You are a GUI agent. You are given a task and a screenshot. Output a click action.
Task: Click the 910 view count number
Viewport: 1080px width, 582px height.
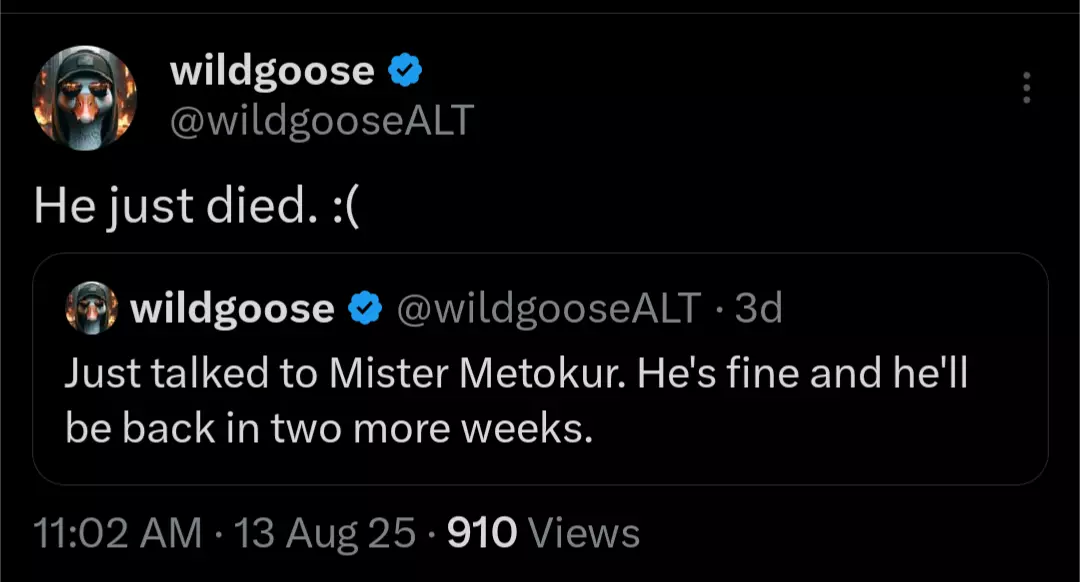(x=482, y=532)
